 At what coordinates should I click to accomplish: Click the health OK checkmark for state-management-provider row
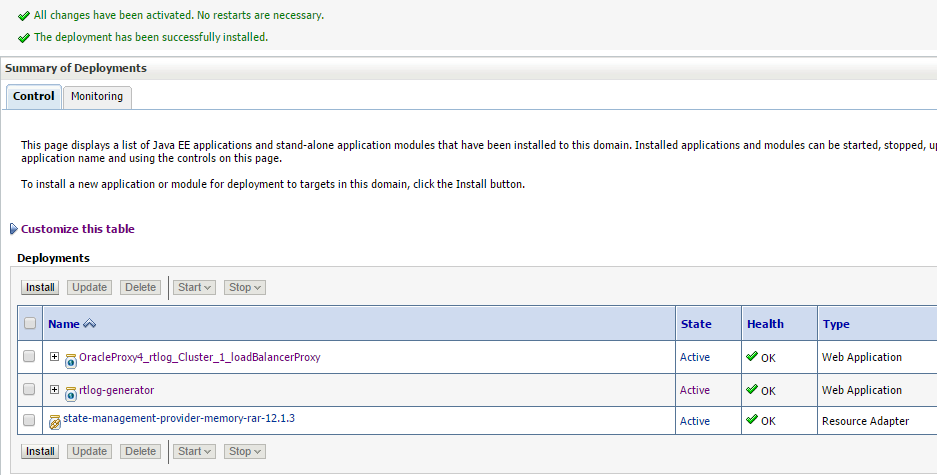[752, 419]
